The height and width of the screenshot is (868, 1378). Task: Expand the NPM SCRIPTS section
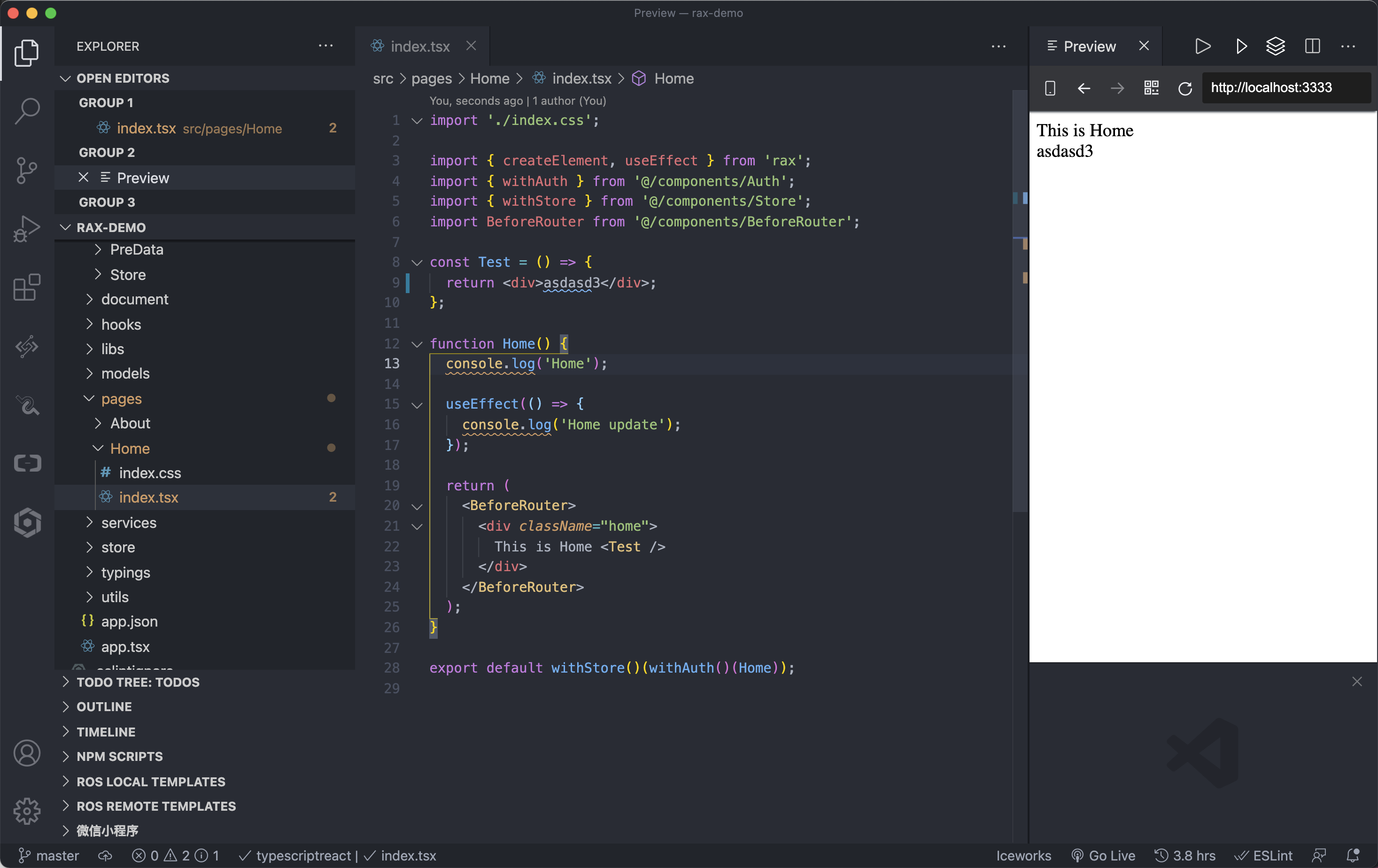(x=119, y=756)
